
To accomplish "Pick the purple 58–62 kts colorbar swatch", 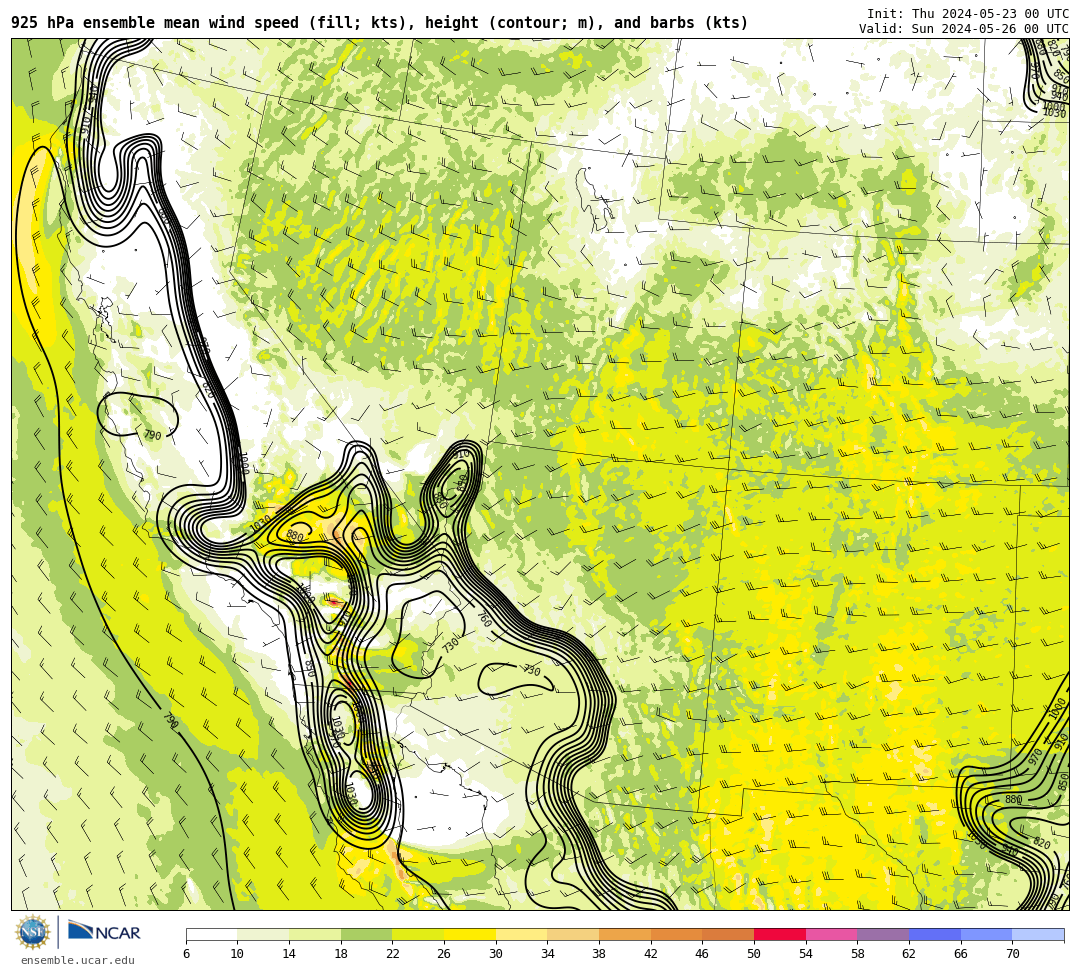I will (x=883, y=934).
